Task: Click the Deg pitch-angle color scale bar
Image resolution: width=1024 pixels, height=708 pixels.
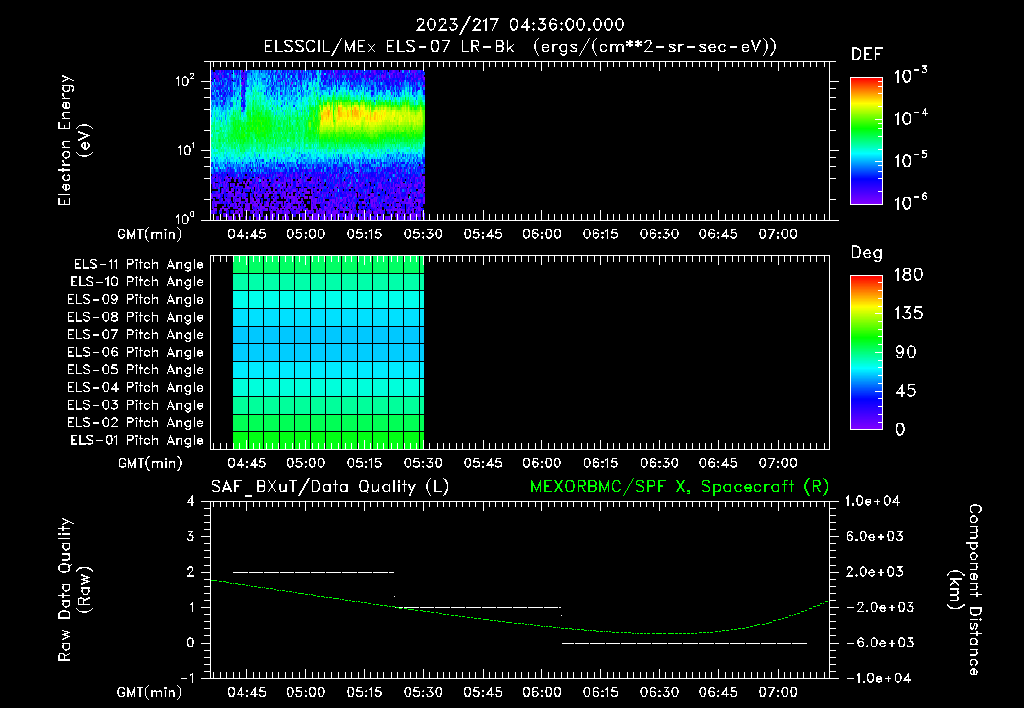Action: [x=866, y=353]
